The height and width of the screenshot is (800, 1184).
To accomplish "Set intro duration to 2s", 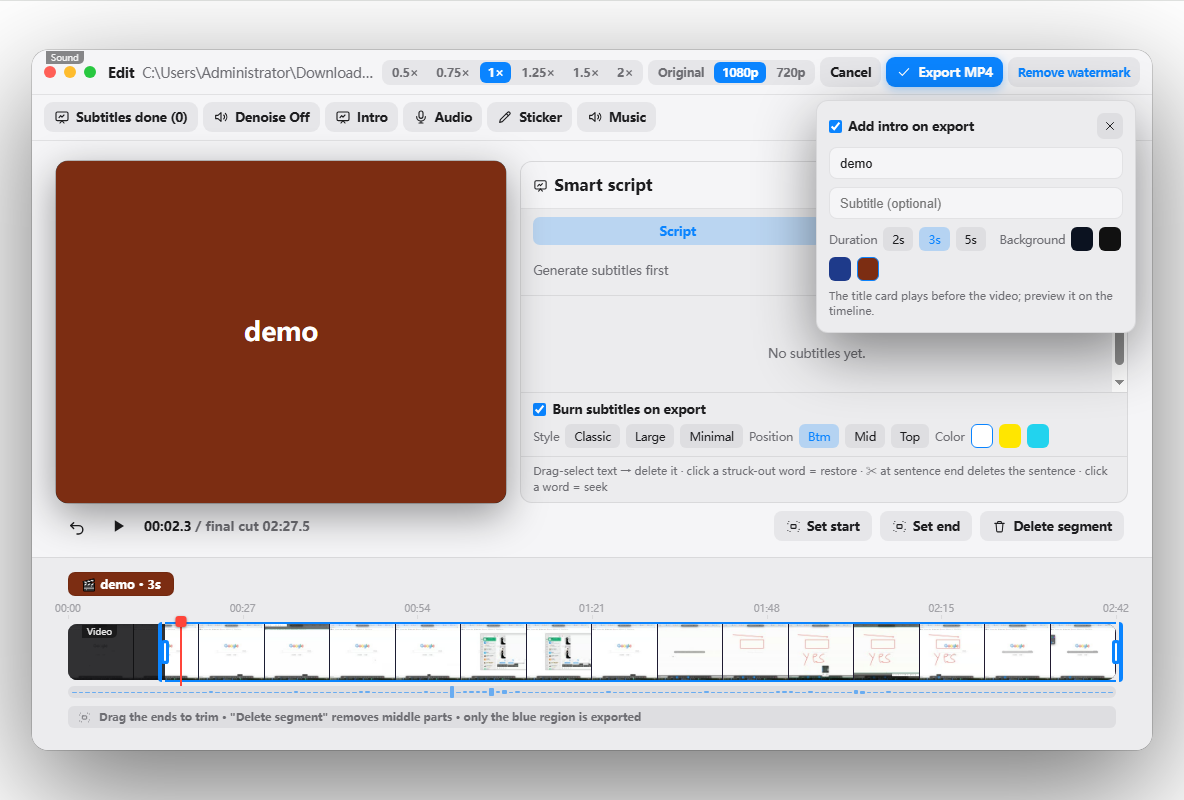I will [x=898, y=239].
